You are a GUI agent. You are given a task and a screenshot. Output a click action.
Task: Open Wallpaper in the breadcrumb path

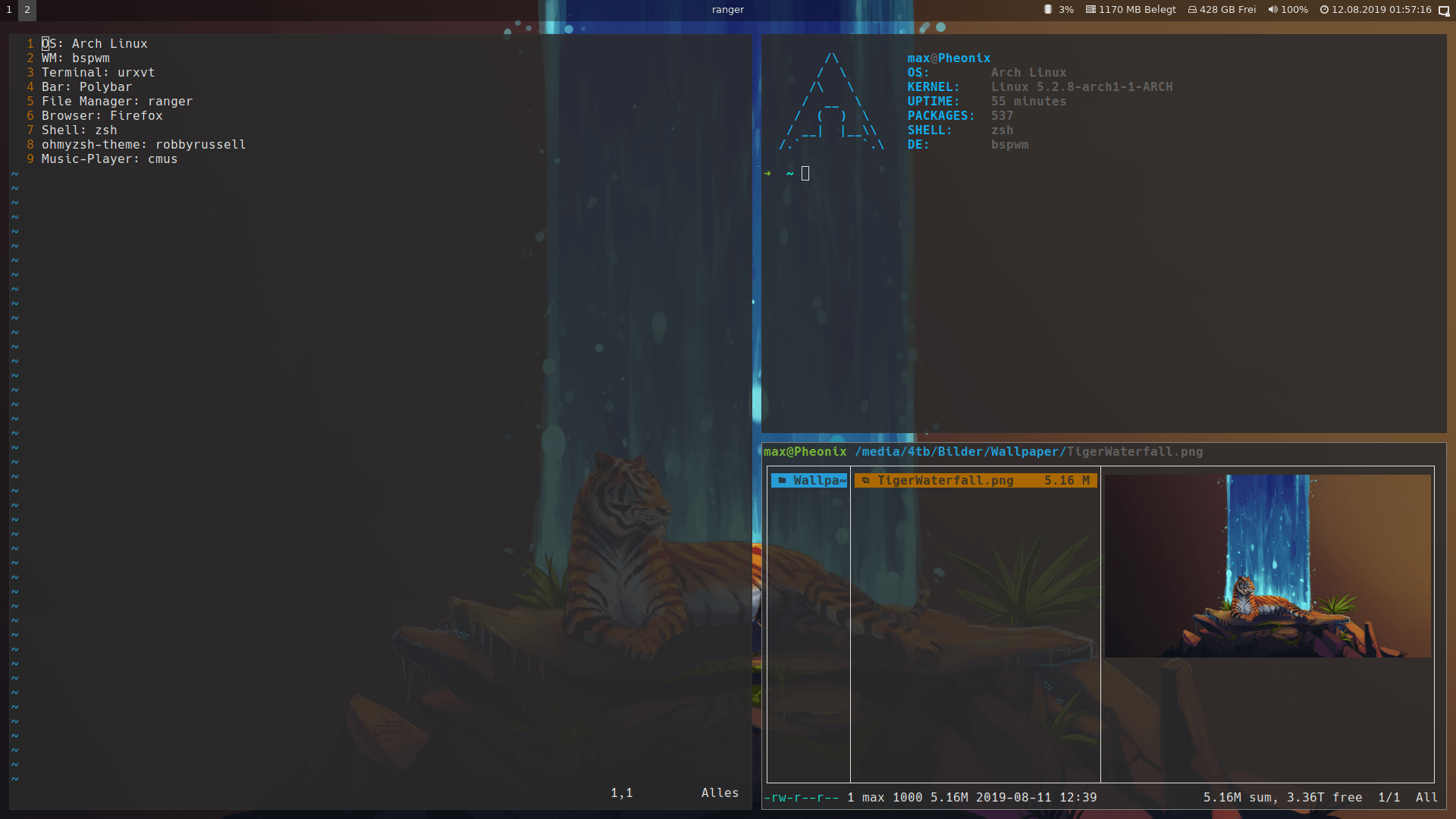(x=1025, y=451)
